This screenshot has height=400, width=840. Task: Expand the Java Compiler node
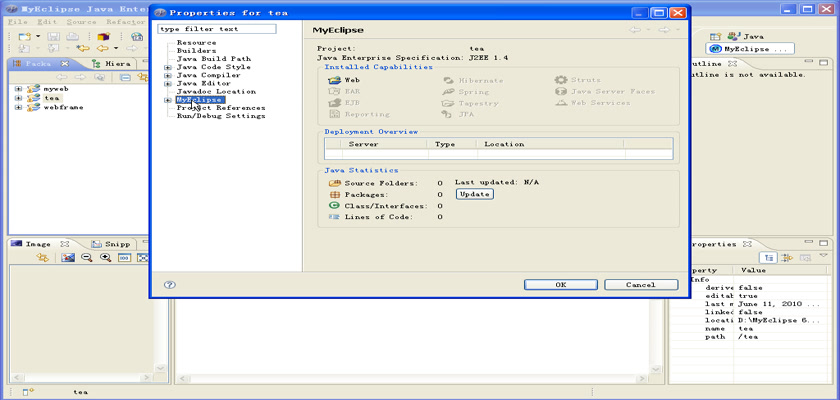tap(168, 76)
